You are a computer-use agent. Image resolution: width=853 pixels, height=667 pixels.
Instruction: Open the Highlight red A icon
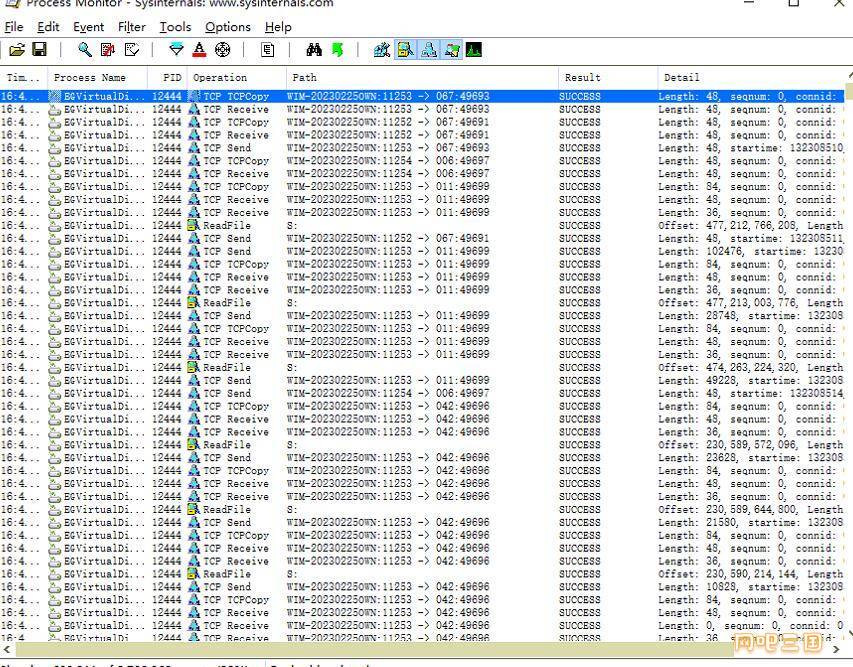[x=200, y=50]
